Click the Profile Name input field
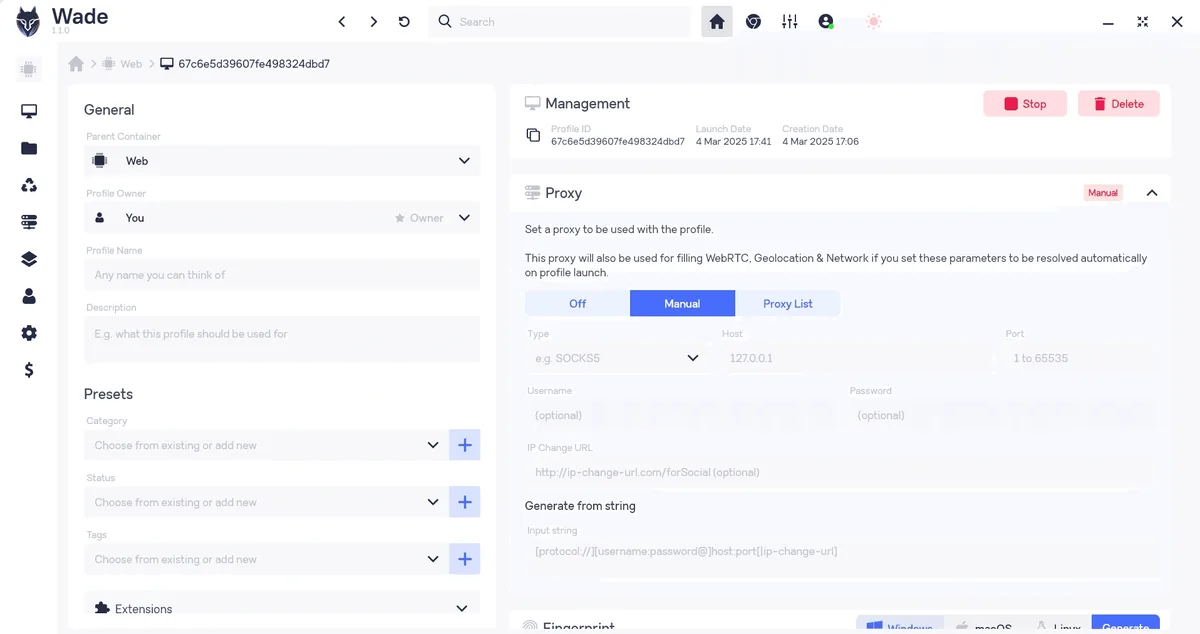The width and height of the screenshot is (1200, 634). pyautogui.click(x=282, y=275)
